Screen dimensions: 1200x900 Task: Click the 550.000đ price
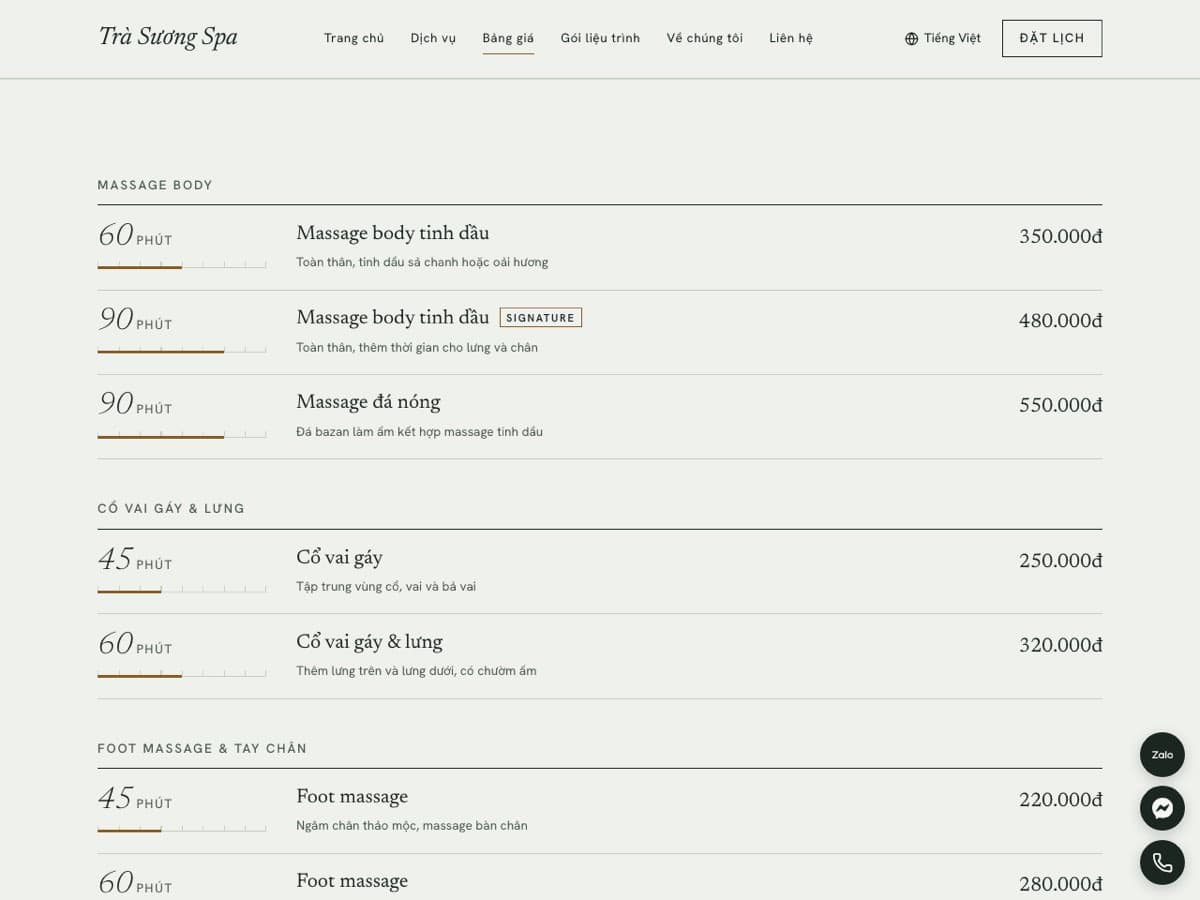pyautogui.click(x=1060, y=405)
